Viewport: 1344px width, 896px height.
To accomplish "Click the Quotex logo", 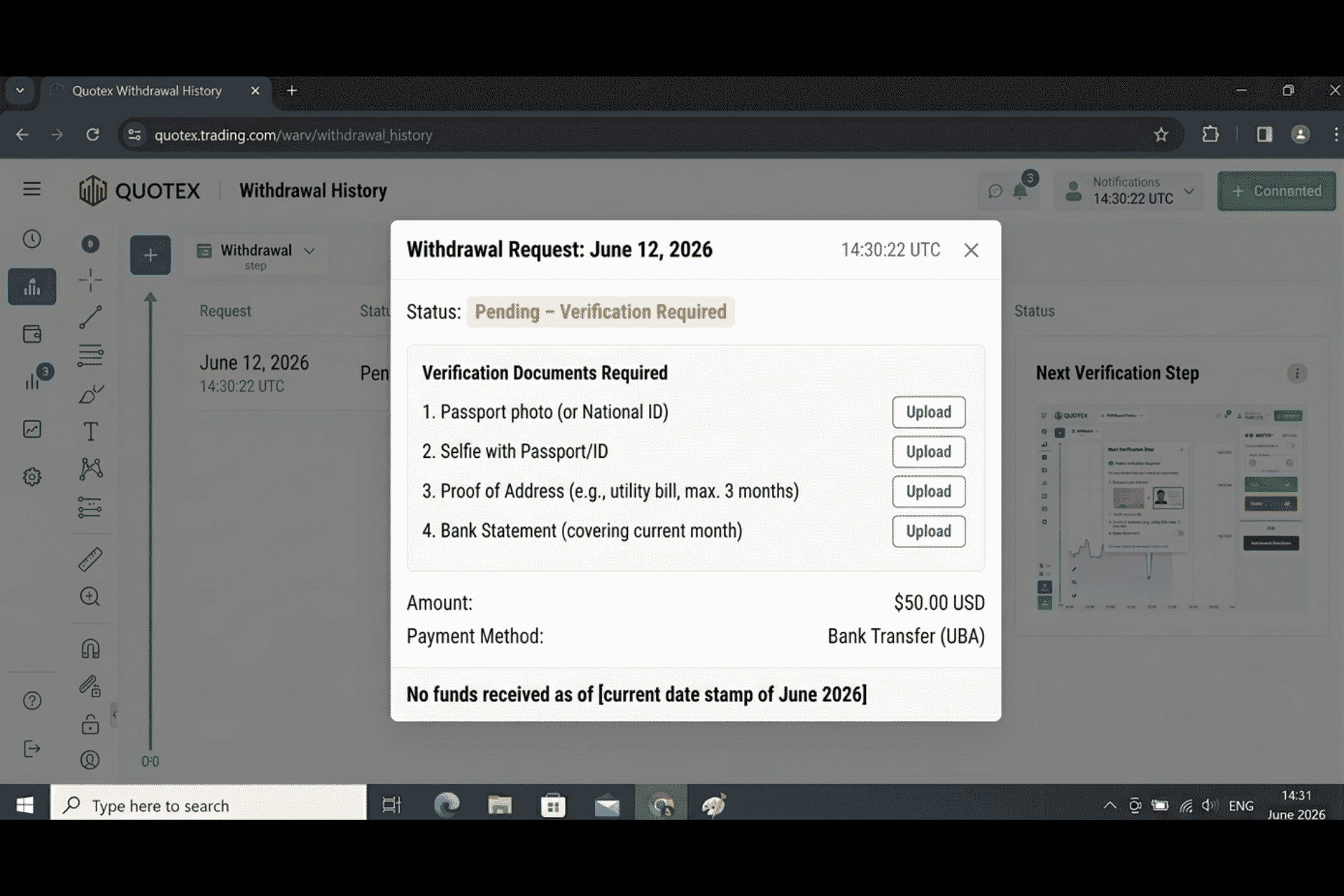I will click(x=139, y=190).
